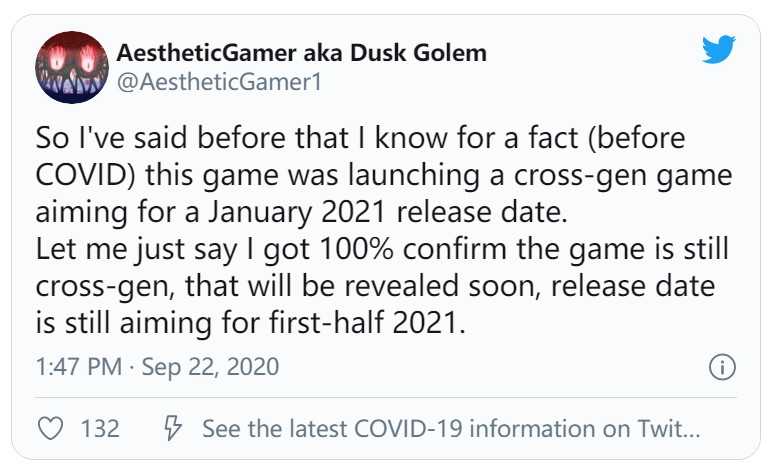Click the truncated "Twit…" end of the footer link
Screen dimensions: 777x467
670,430
